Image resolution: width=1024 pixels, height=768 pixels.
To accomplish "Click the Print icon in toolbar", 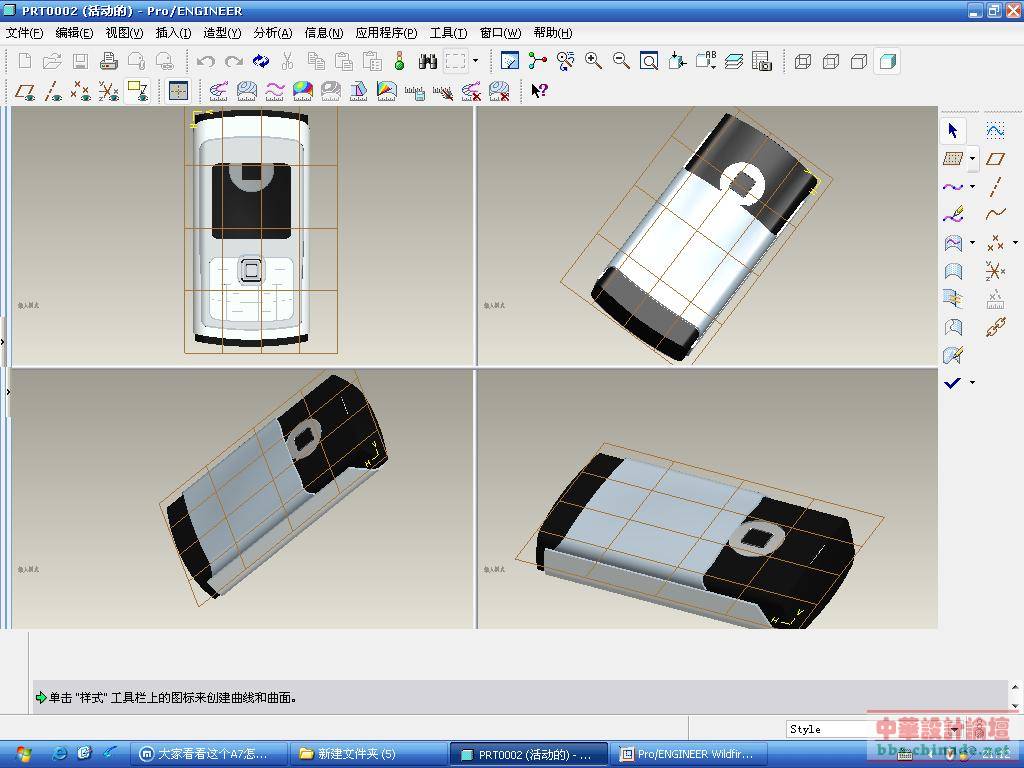I will click(x=108, y=61).
